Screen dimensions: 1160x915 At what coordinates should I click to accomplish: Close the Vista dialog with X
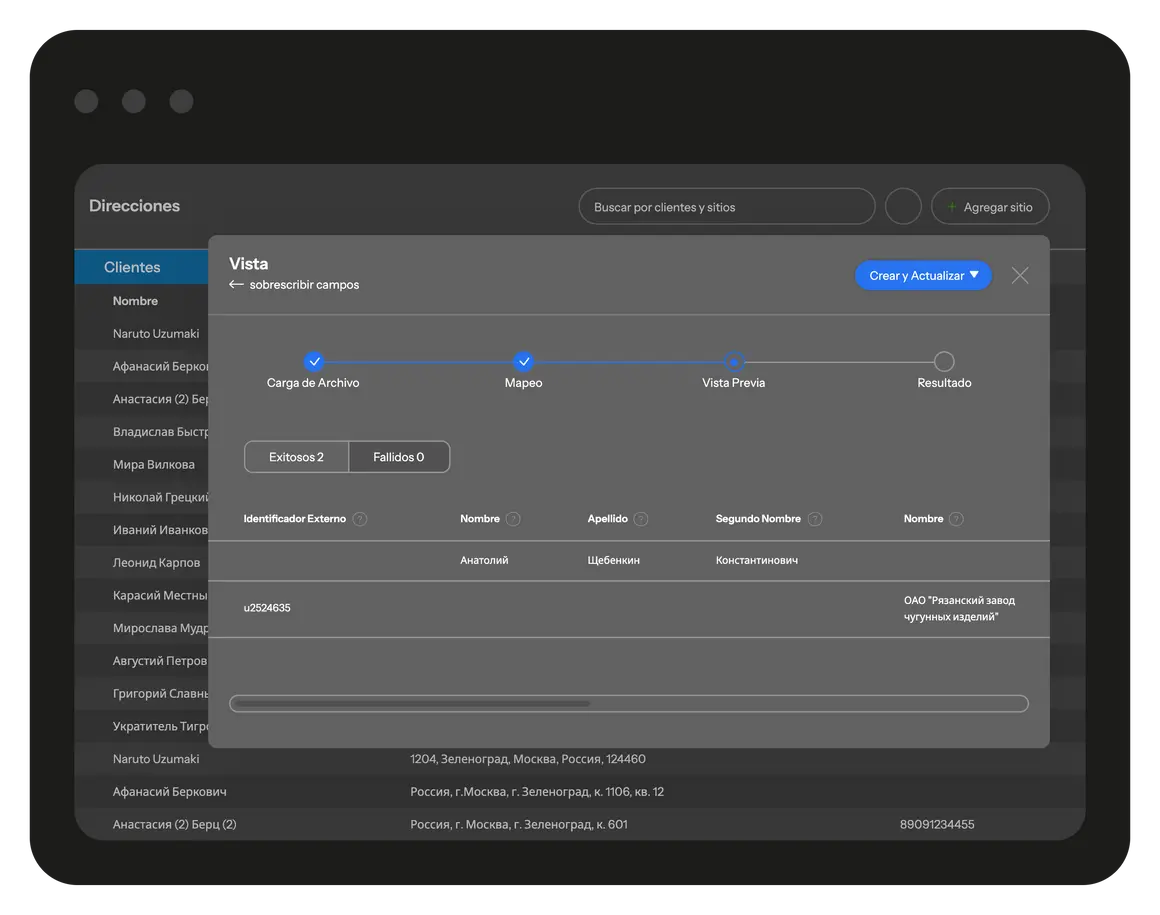click(x=1019, y=275)
